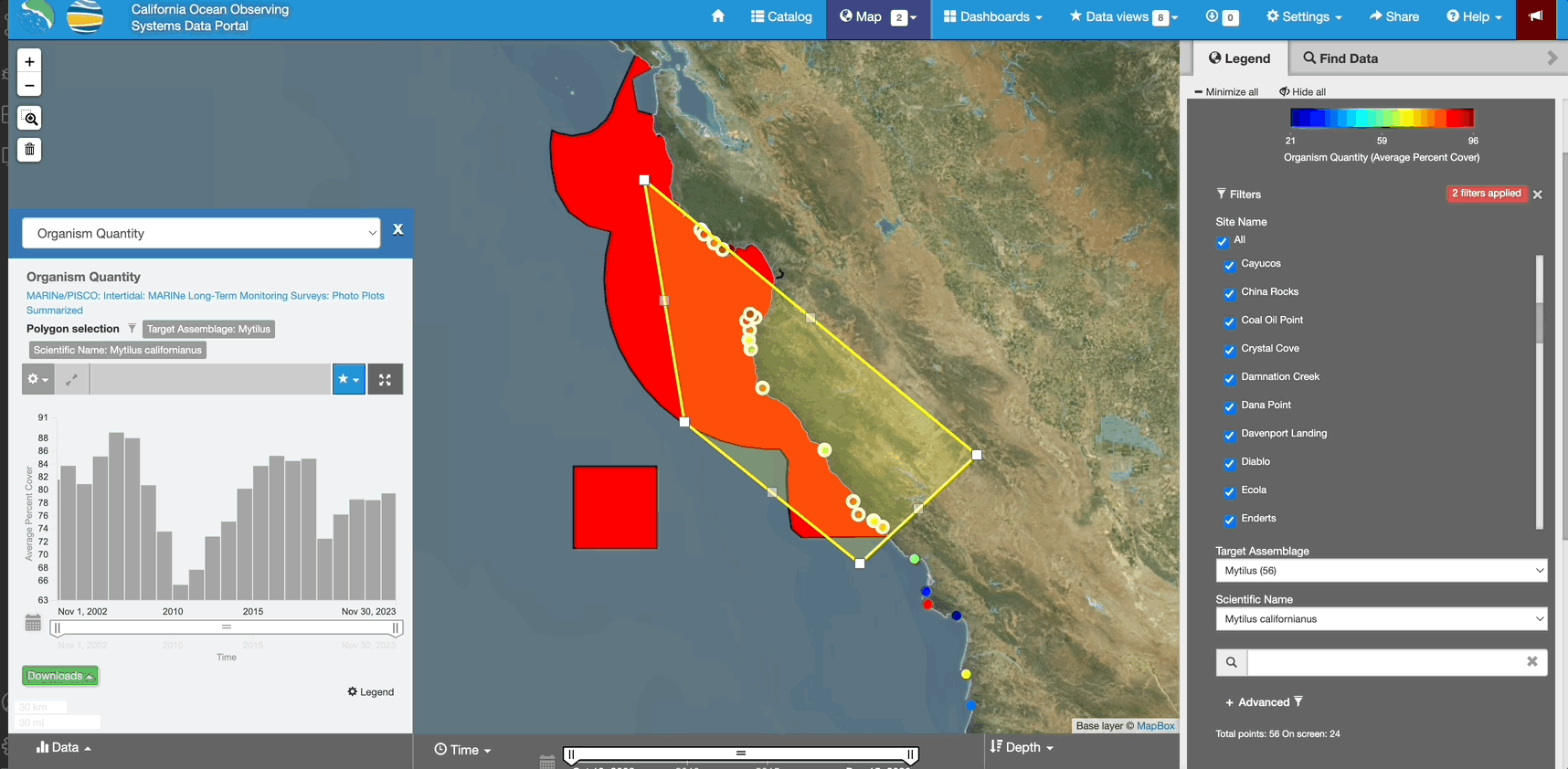This screenshot has width=1568, height=769.
Task: Click Share in the top bar
Action: pyautogui.click(x=1393, y=16)
